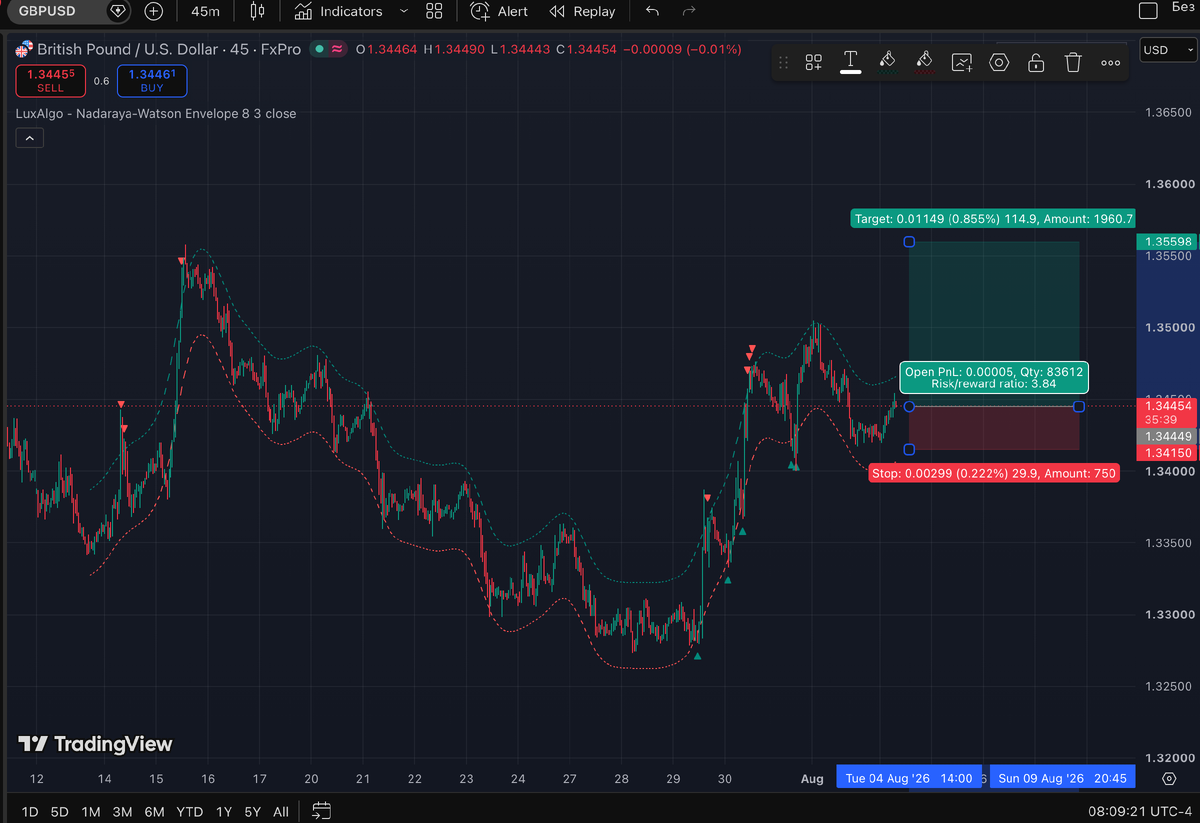Click the chart type candlestick icon
1200x823 pixels.
coord(257,11)
